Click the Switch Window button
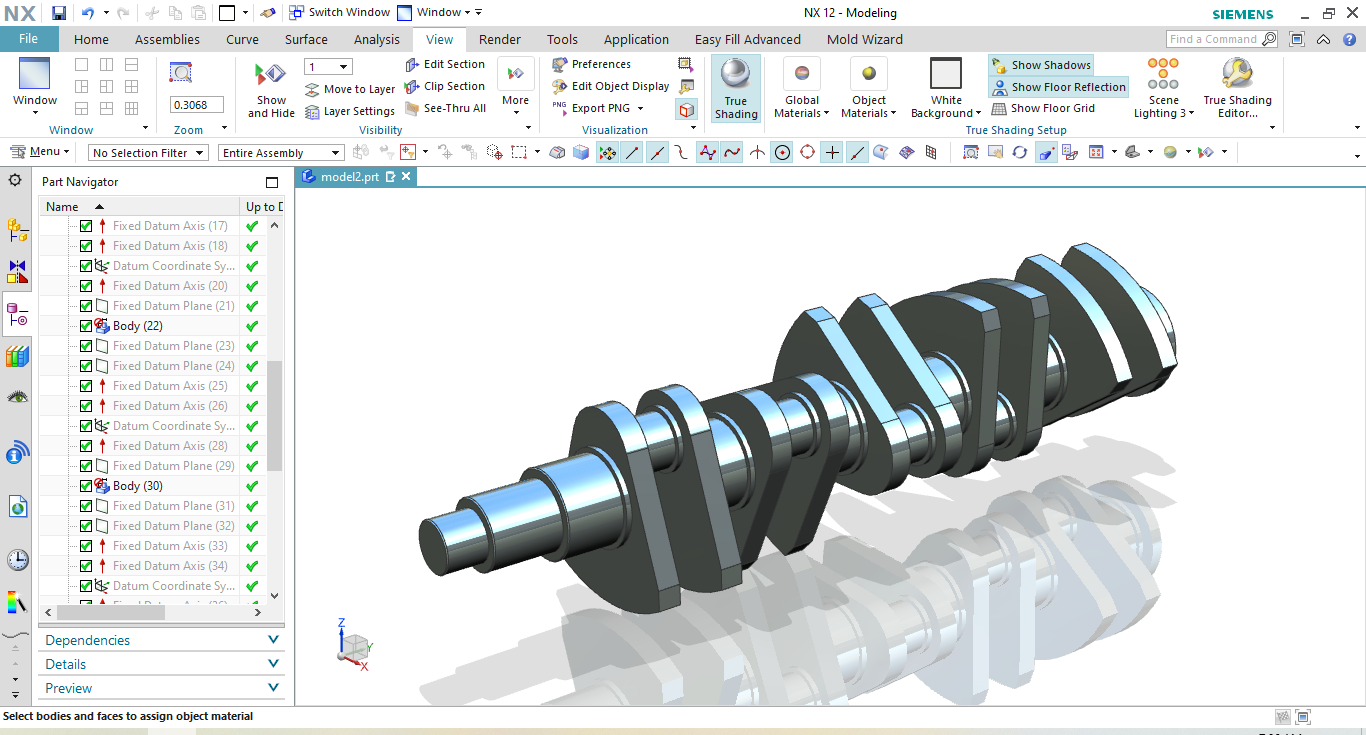 340,12
